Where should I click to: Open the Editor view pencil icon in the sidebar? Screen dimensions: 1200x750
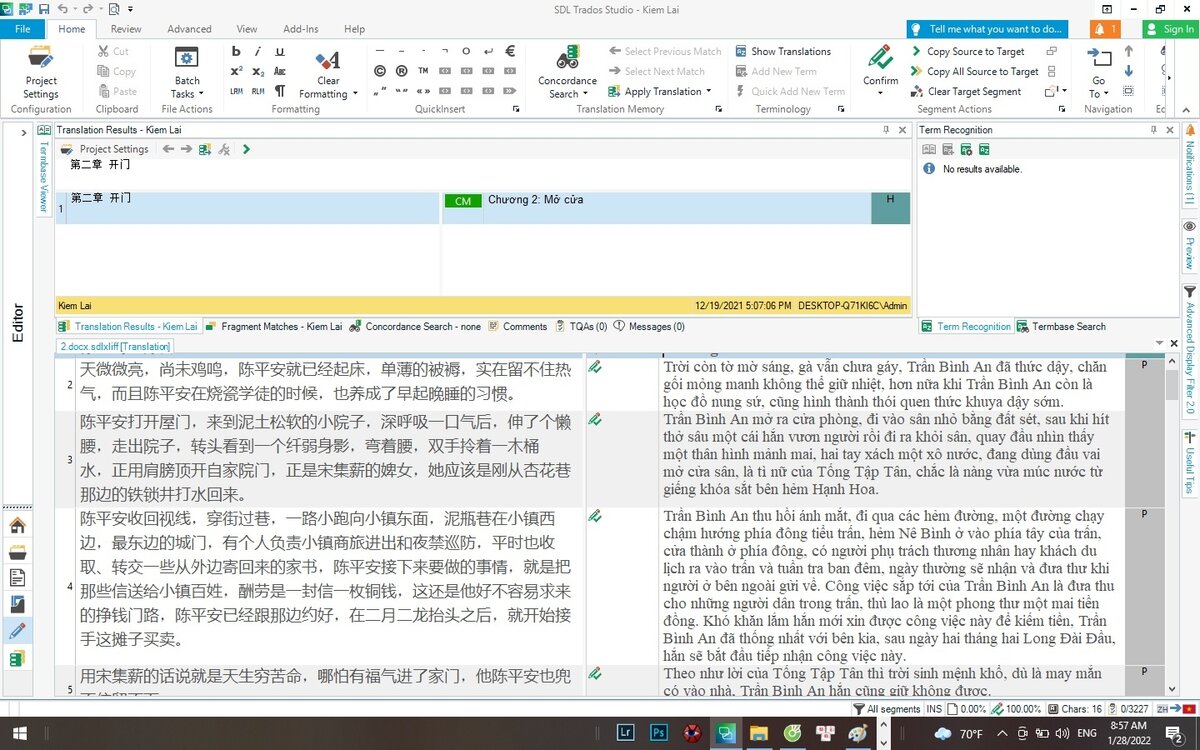pyautogui.click(x=17, y=631)
